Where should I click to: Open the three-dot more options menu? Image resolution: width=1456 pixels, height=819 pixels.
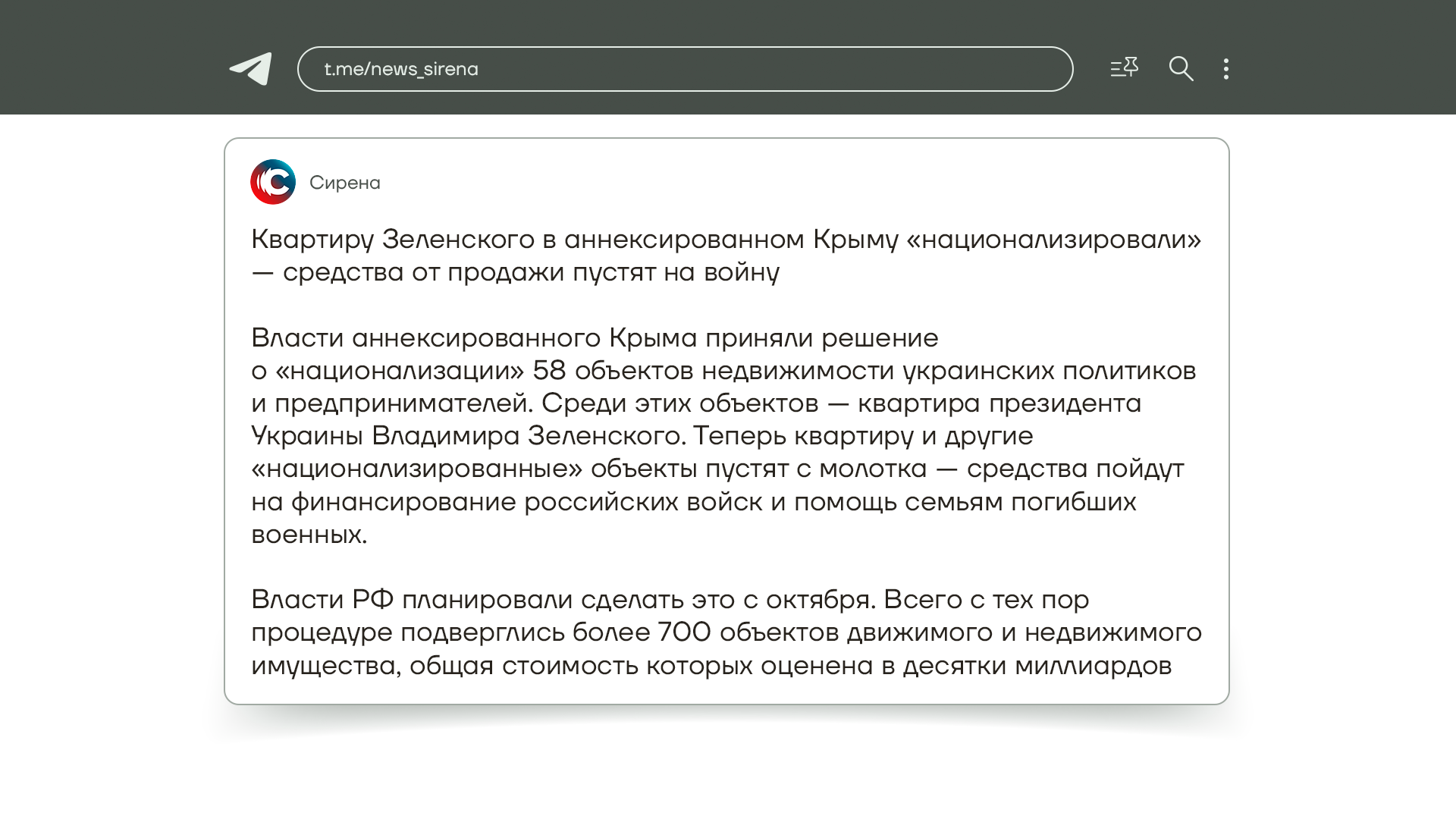point(1226,69)
